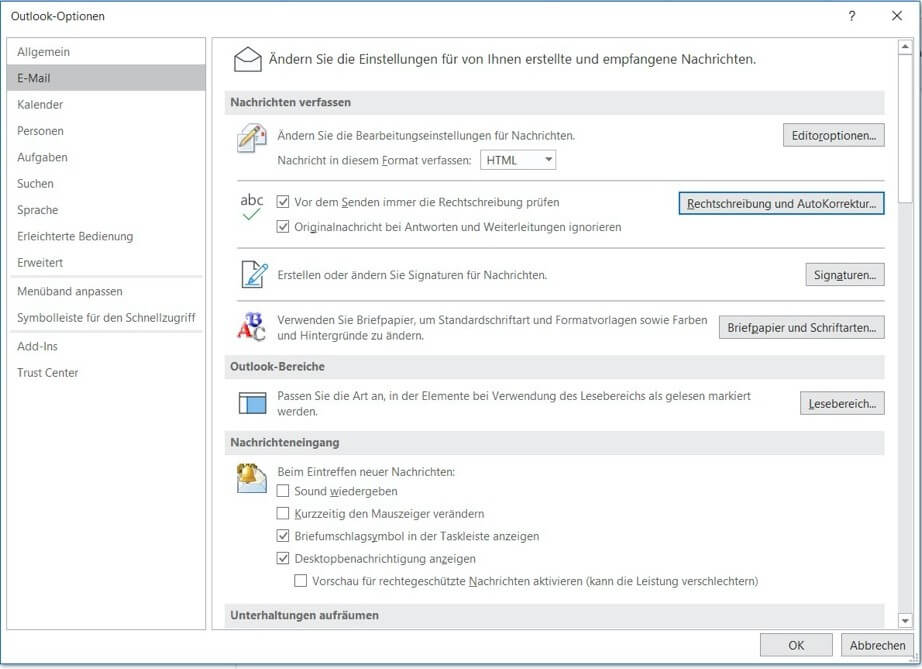Click the scrollbar down arrow
Screen dimensions: 922x669
tap(905, 620)
